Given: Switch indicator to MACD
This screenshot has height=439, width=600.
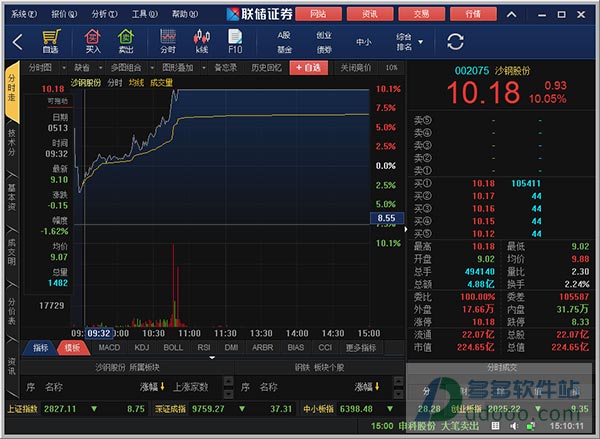Looking at the screenshot, I should click(x=109, y=348).
